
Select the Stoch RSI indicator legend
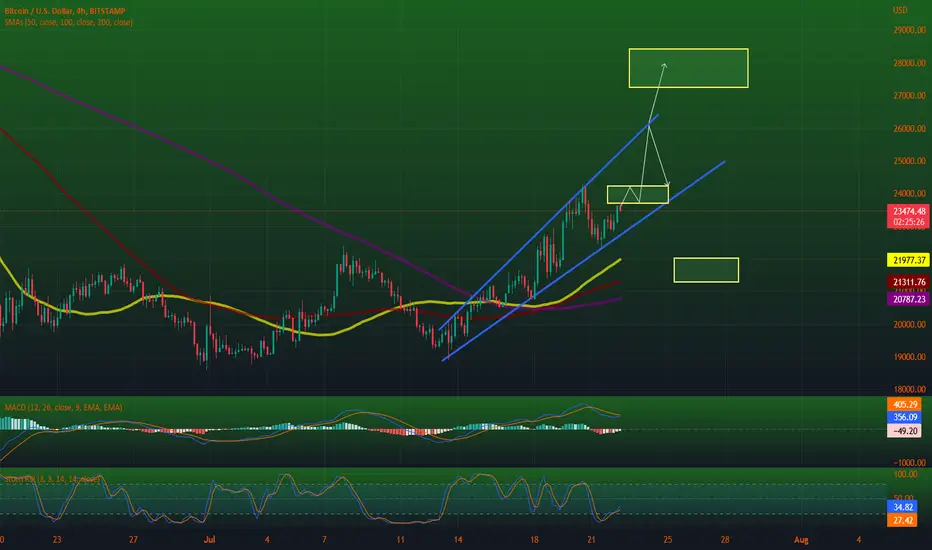click(52, 479)
